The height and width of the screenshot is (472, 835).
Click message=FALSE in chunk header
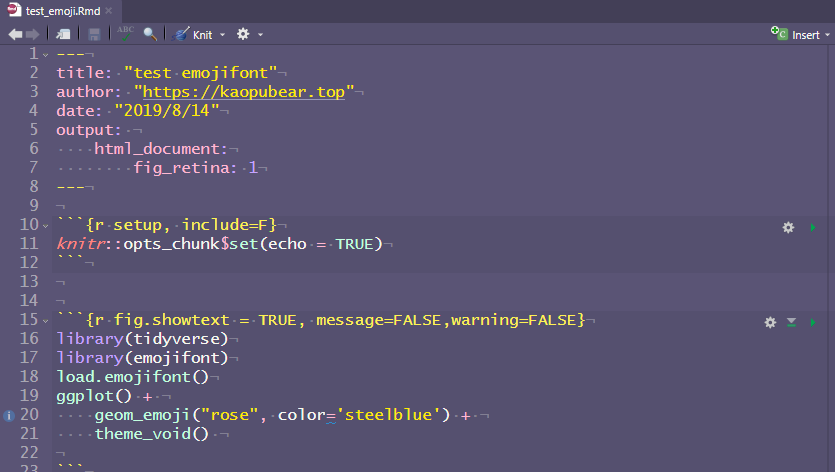pos(379,320)
